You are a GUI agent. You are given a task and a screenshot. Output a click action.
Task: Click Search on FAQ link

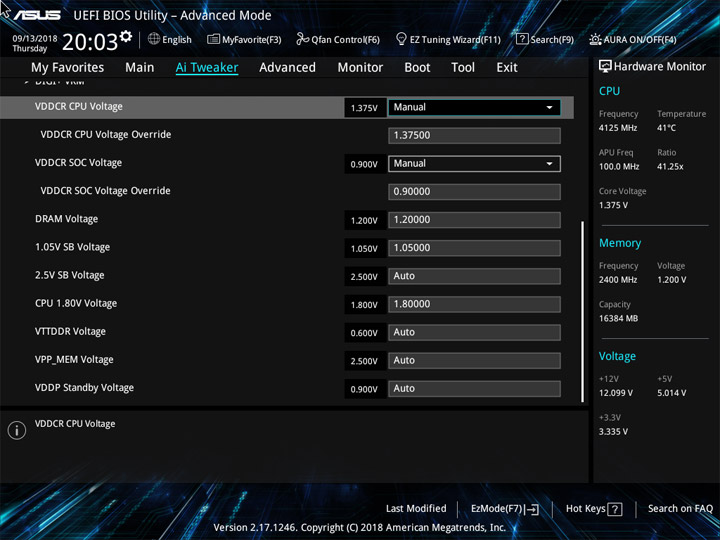coord(680,508)
